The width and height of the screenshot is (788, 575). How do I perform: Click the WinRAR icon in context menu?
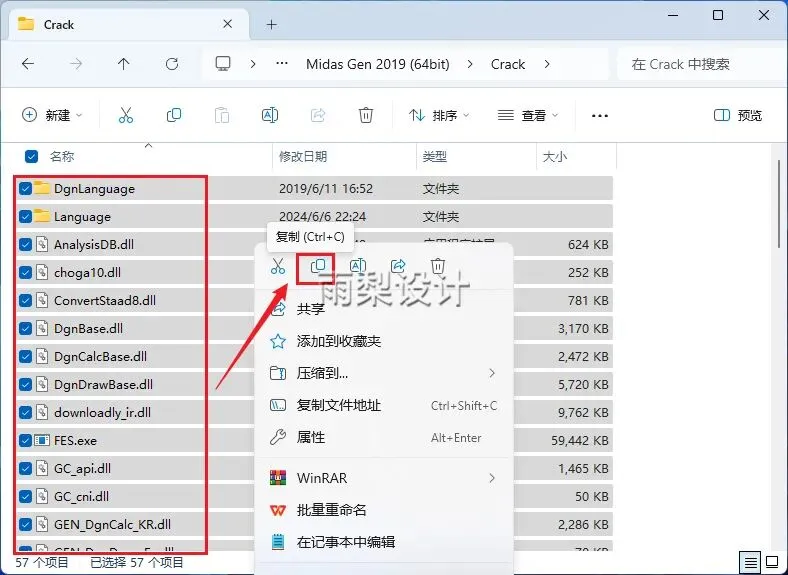tap(278, 478)
